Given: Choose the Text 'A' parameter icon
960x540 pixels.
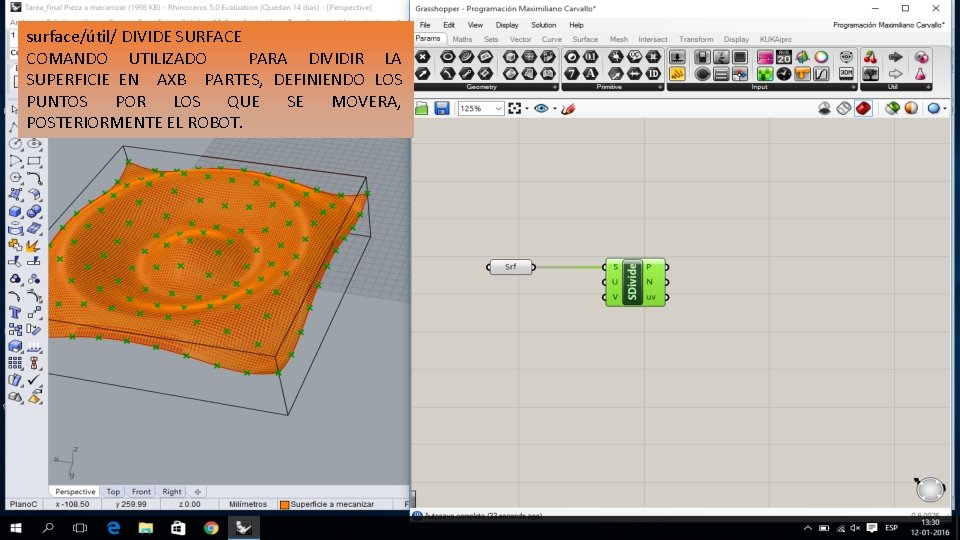Looking at the screenshot, I should pyautogui.click(x=590, y=74).
